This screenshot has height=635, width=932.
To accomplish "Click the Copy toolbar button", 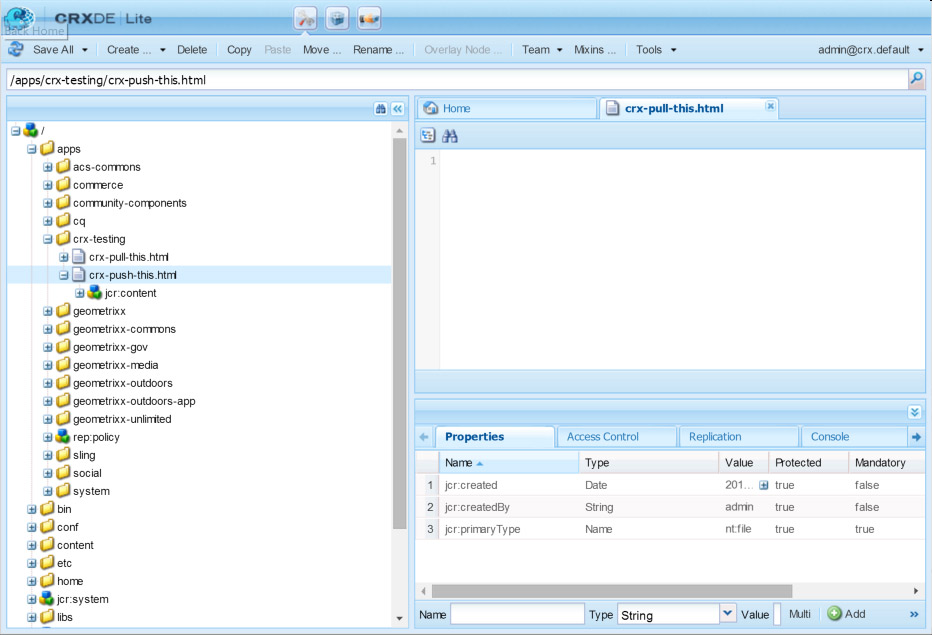I will (239, 50).
